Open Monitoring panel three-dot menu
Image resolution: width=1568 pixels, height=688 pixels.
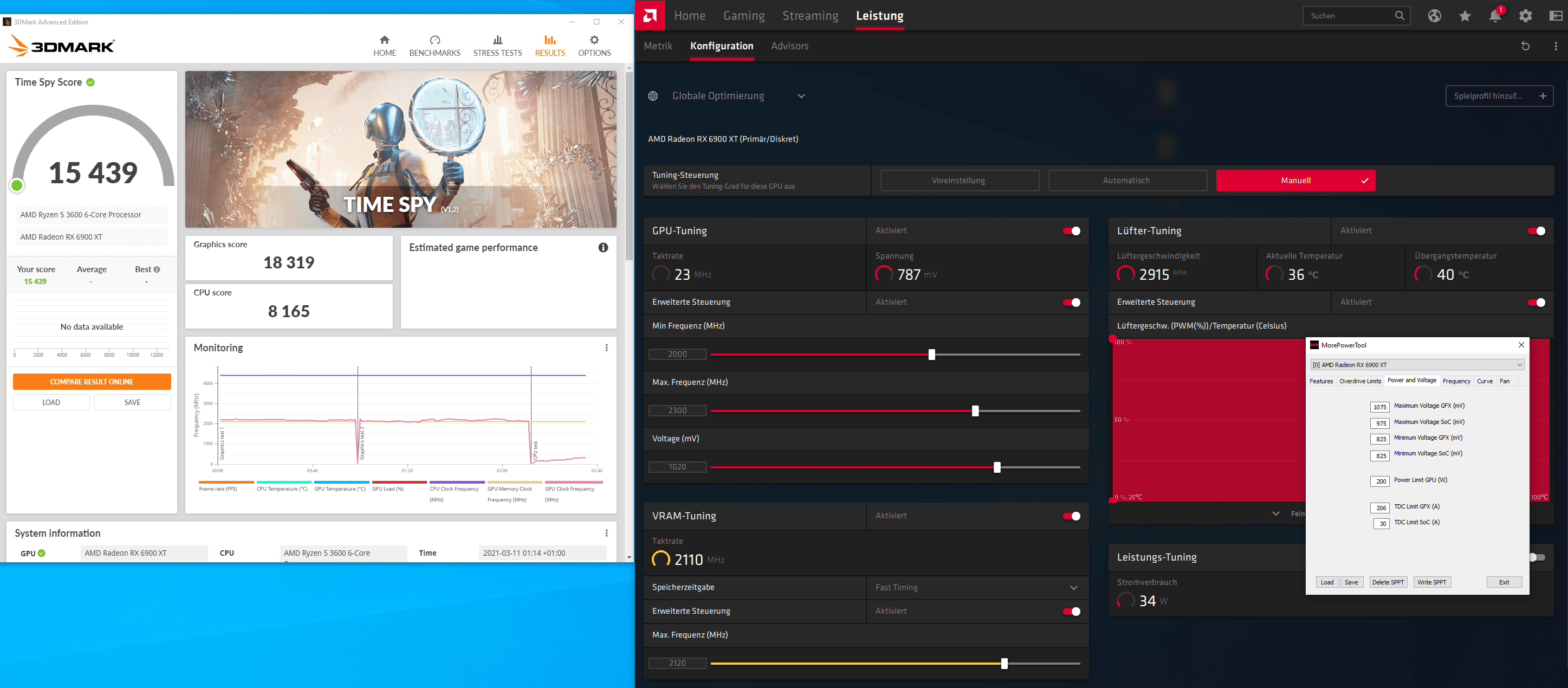tap(606, 348)
